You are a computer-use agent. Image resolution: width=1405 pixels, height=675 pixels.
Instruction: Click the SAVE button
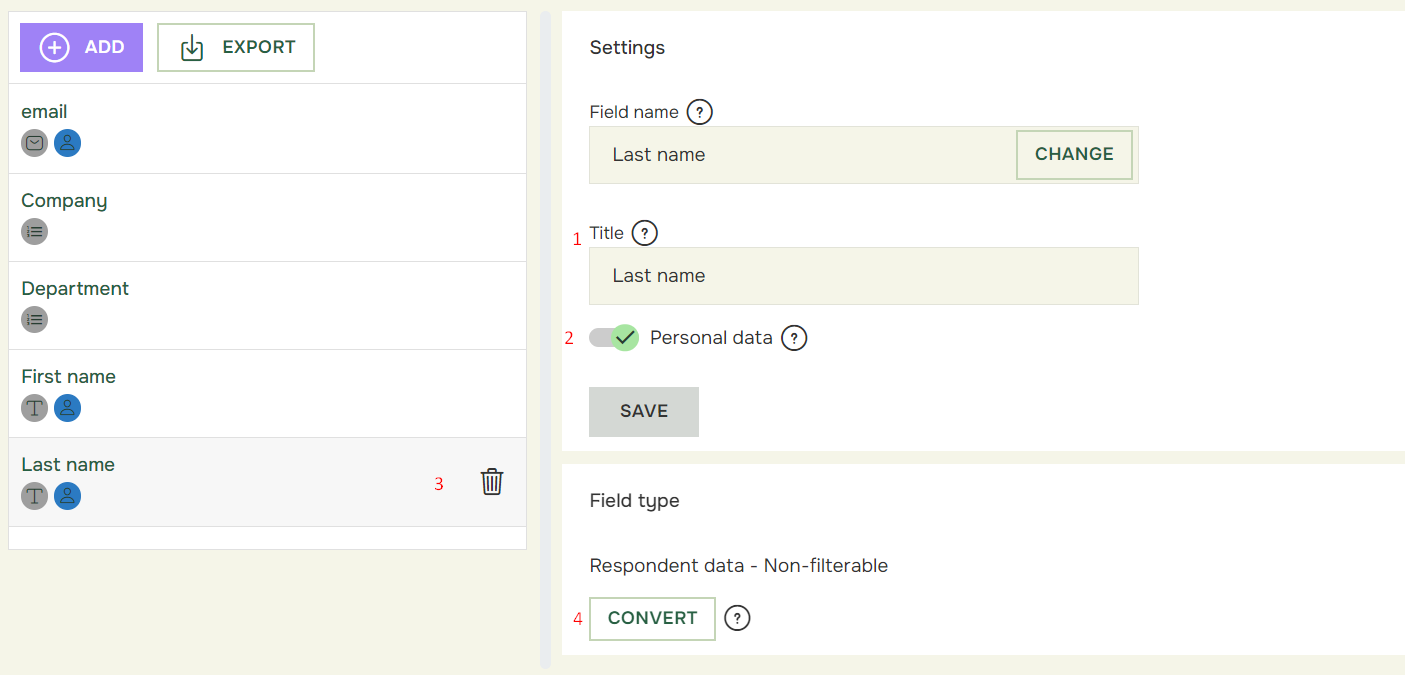pos(644,412)
